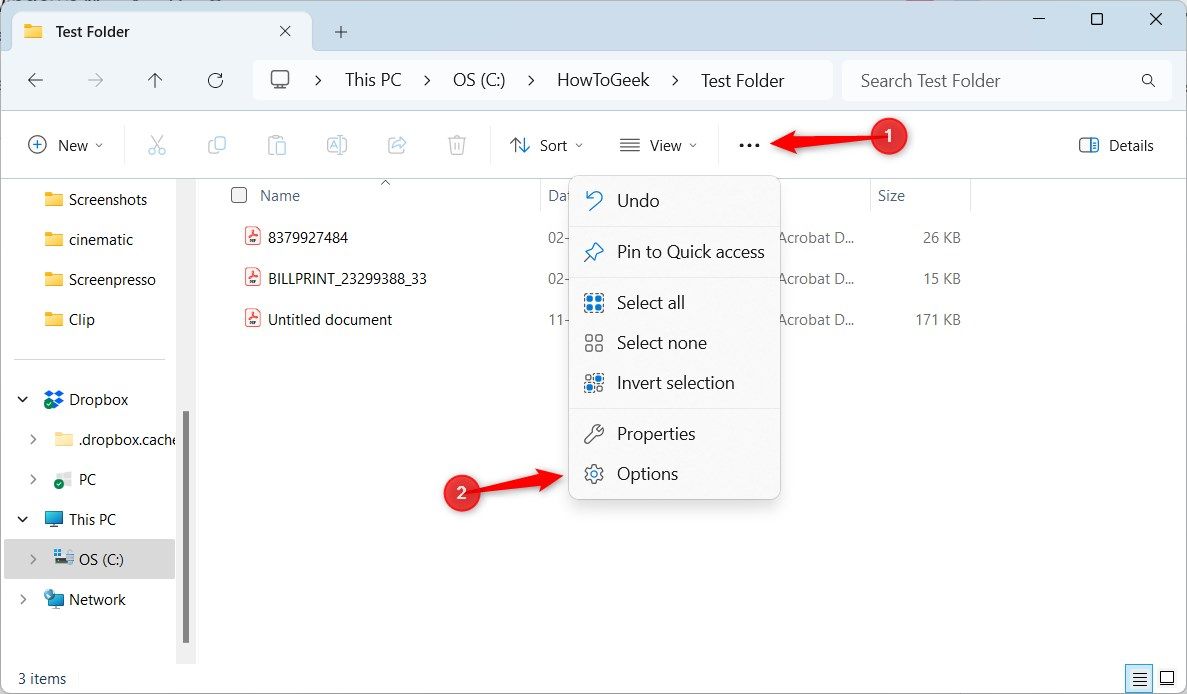Click chevron after This PC in address bar
The image size is (1187, 694).
pos(428,80)
